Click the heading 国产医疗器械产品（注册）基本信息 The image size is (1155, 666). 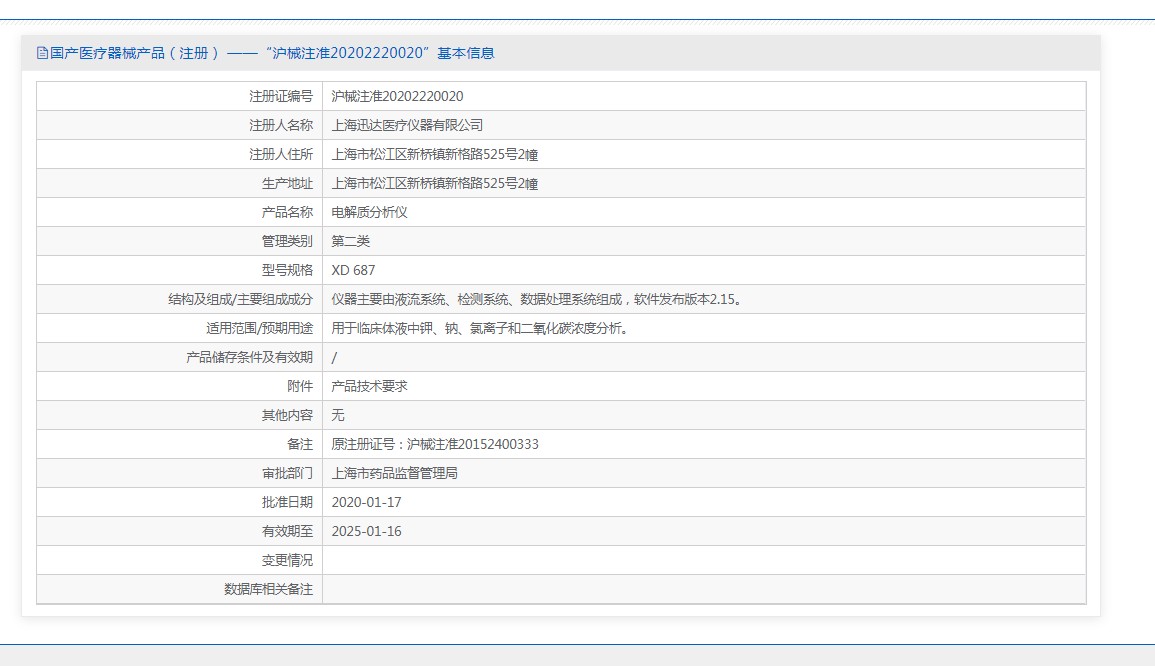click(272, 53)
